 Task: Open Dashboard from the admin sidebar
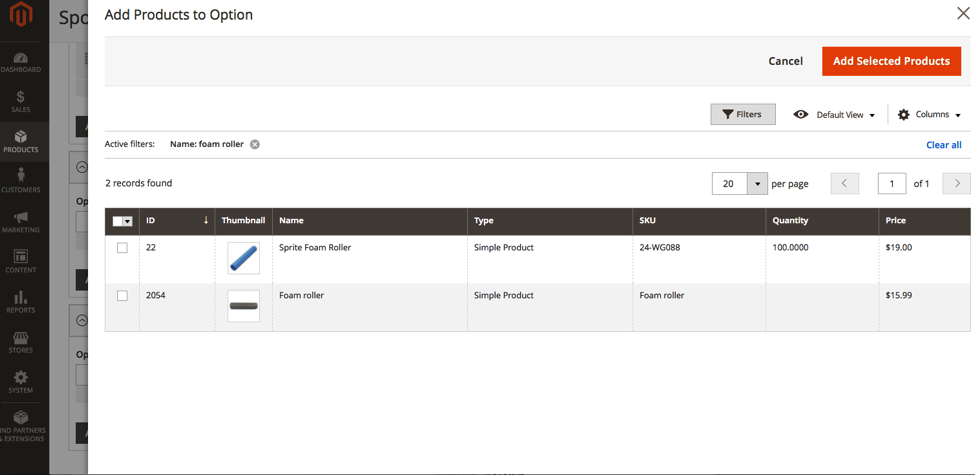click(20, 62)
